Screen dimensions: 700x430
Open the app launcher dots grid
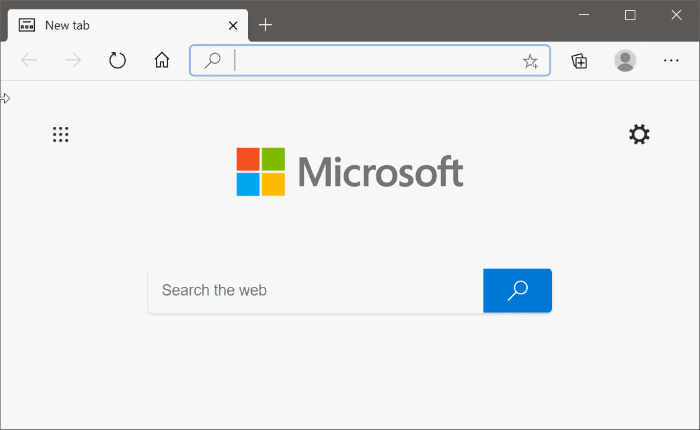click(x=61, y=134)
